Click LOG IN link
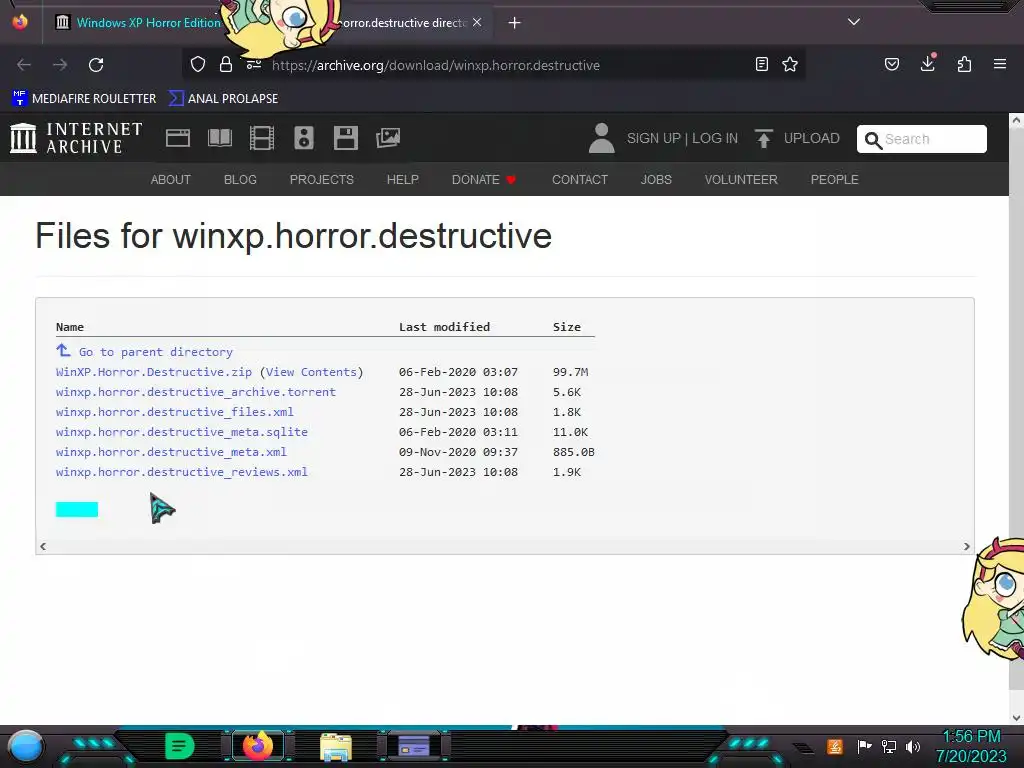1024x768 pixels. point(714,138)
